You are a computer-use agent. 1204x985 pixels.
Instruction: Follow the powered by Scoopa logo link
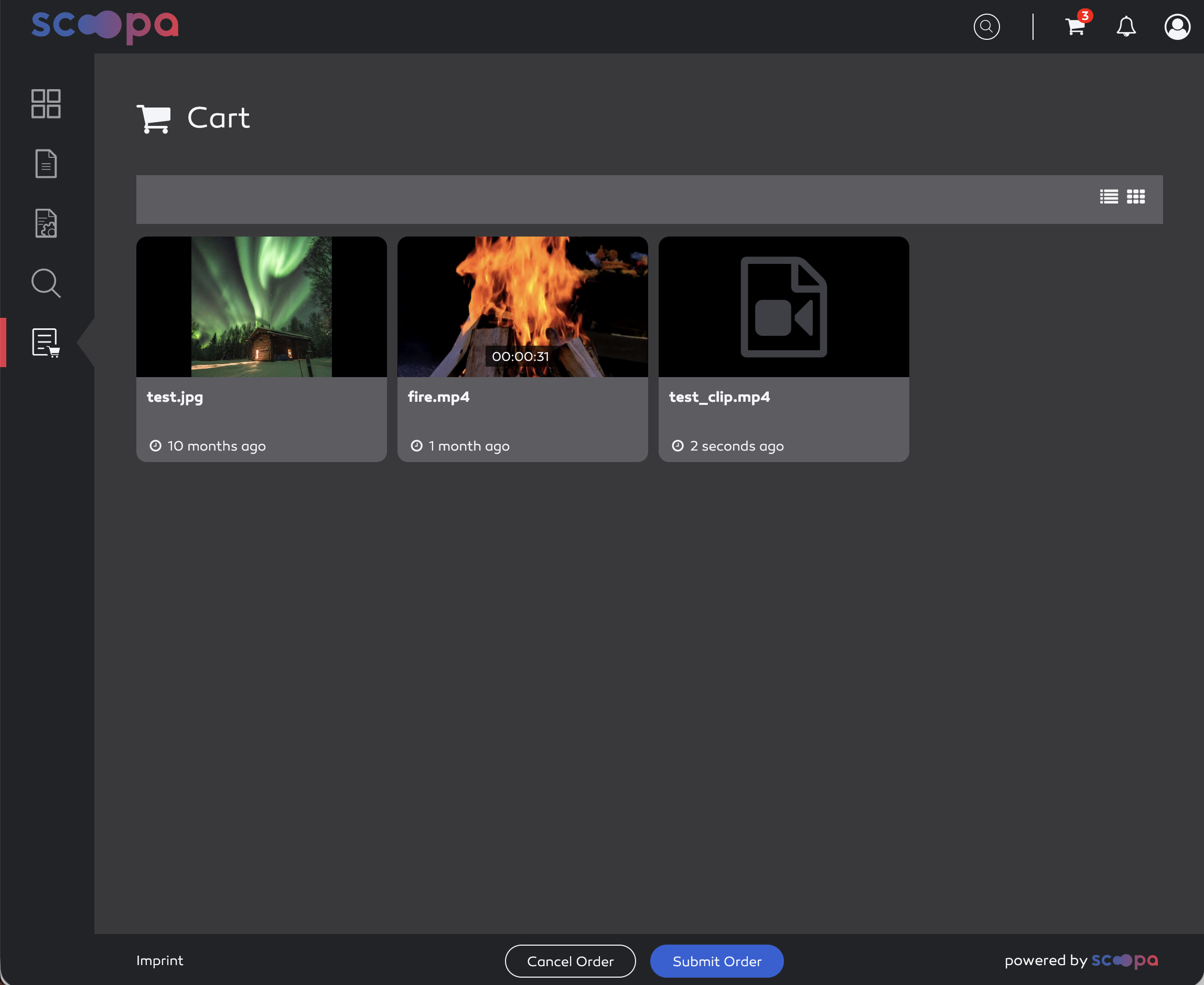pyautogui.click(x=1124, y=960)
